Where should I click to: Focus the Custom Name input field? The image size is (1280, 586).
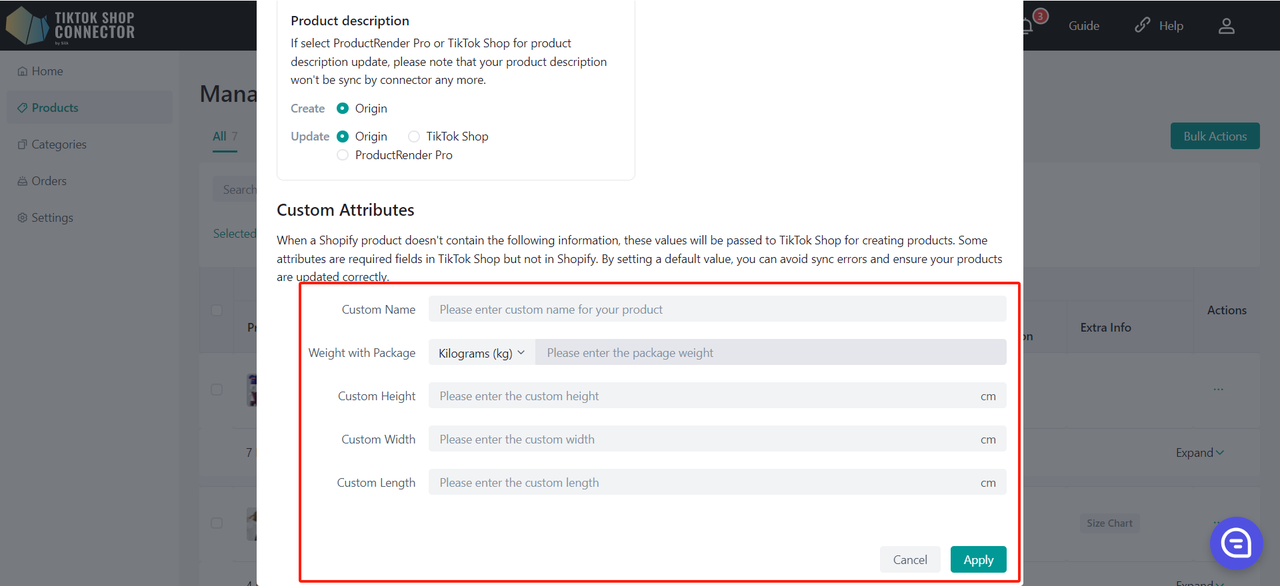[718, 309]
